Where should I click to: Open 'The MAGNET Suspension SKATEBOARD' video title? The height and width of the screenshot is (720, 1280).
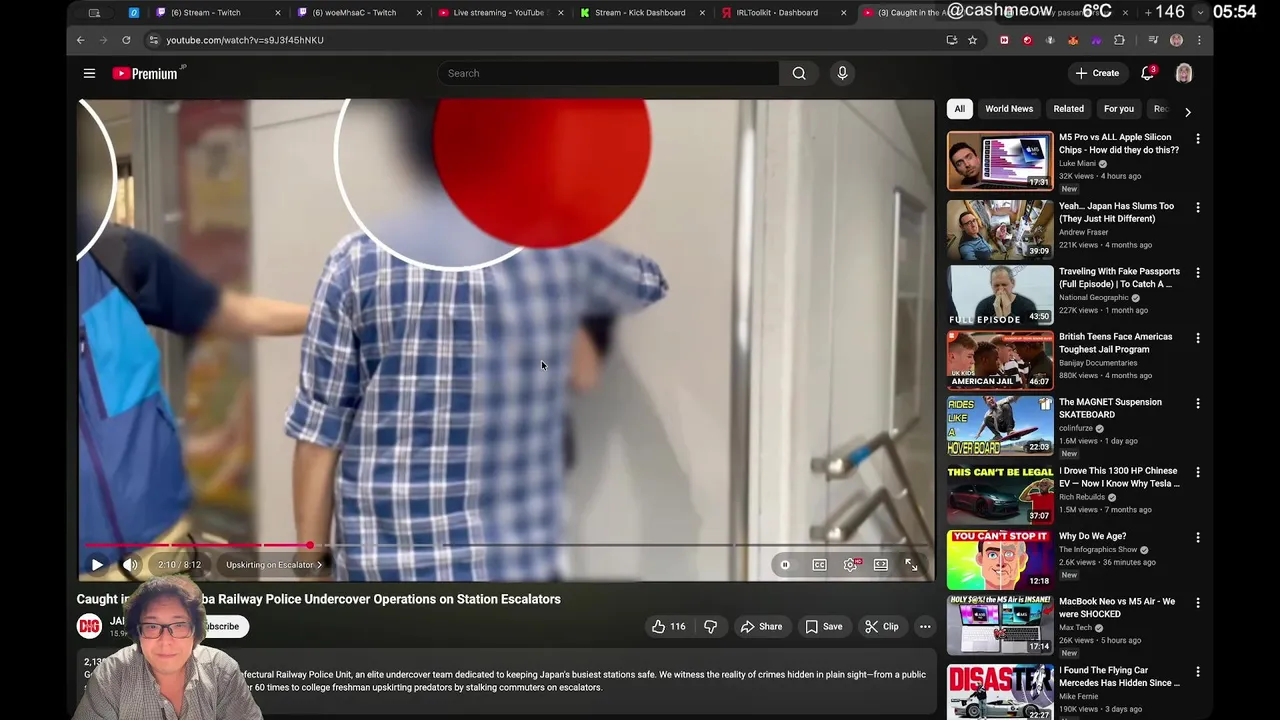pyautogui.click(x=1110, y=408)
